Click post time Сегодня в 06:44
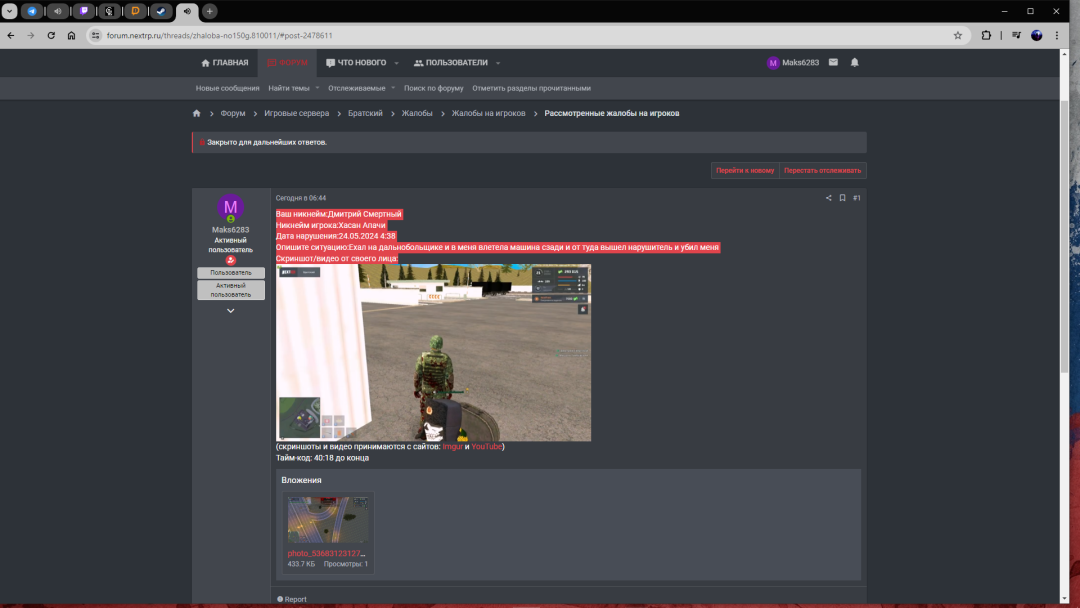Image resolution: width=1080 pixels, height=608 pixels. click(301, 198)
